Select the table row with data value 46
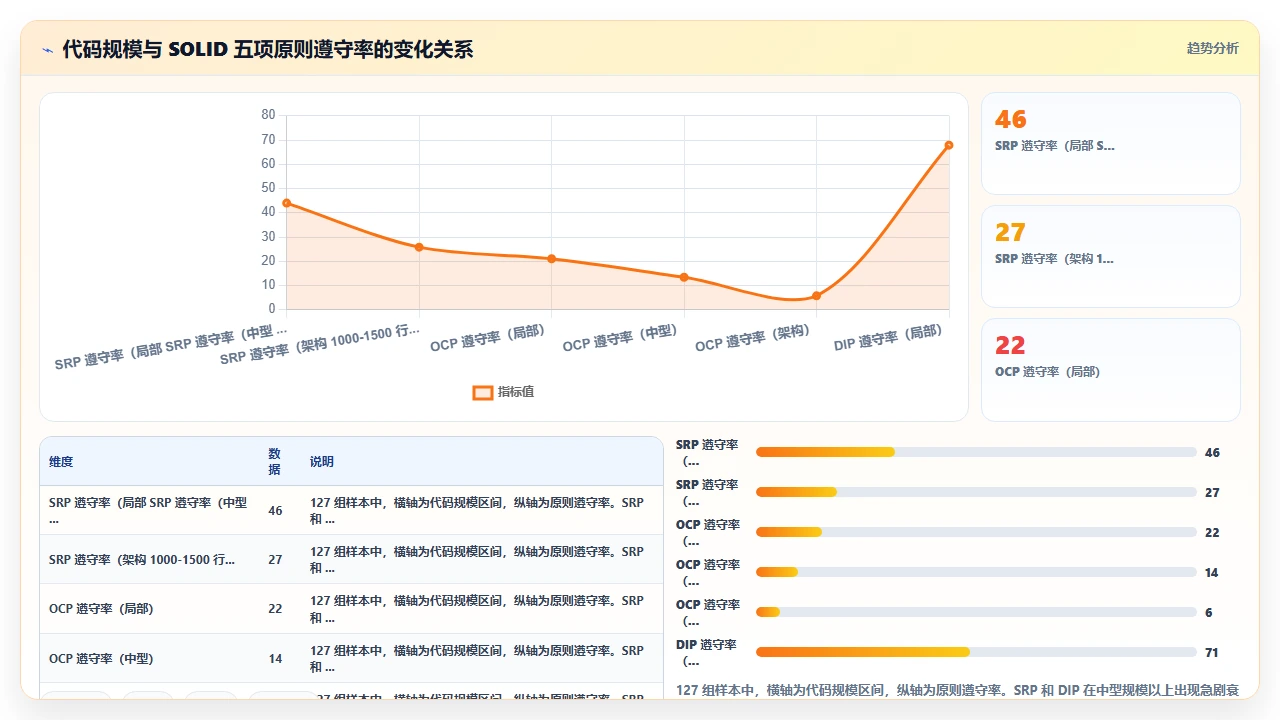This screenshot has width=1280, height=720. (x=351, y=510)
